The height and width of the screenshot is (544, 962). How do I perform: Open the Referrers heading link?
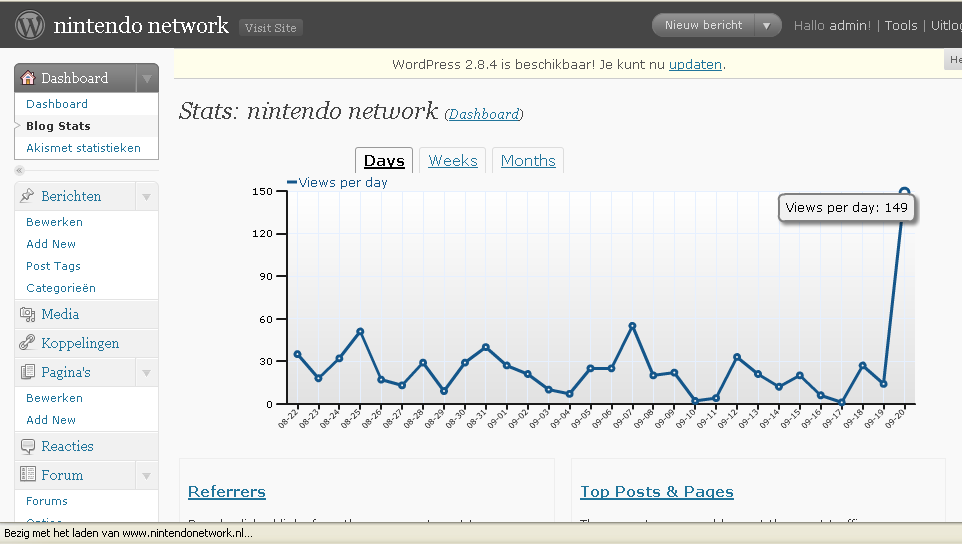pyautogui.click(x=227, y=491)
